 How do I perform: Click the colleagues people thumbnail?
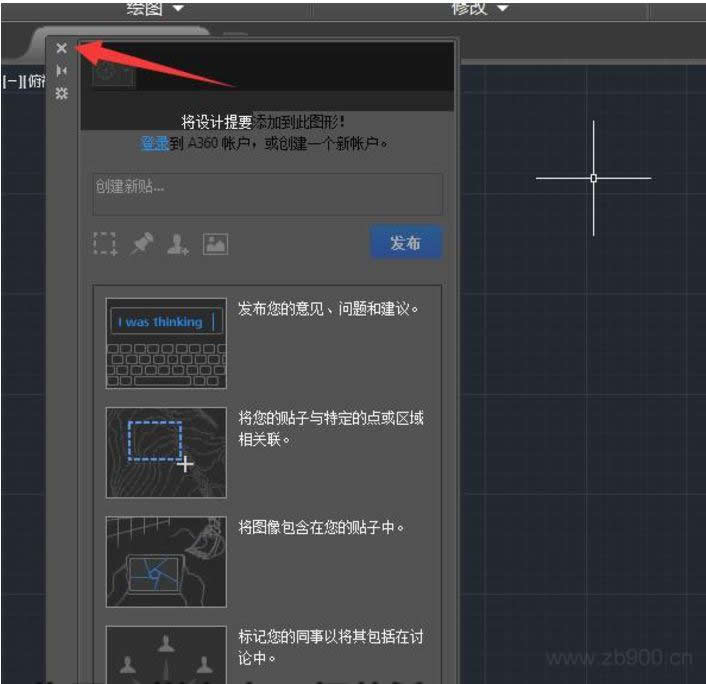coord(166,655)
